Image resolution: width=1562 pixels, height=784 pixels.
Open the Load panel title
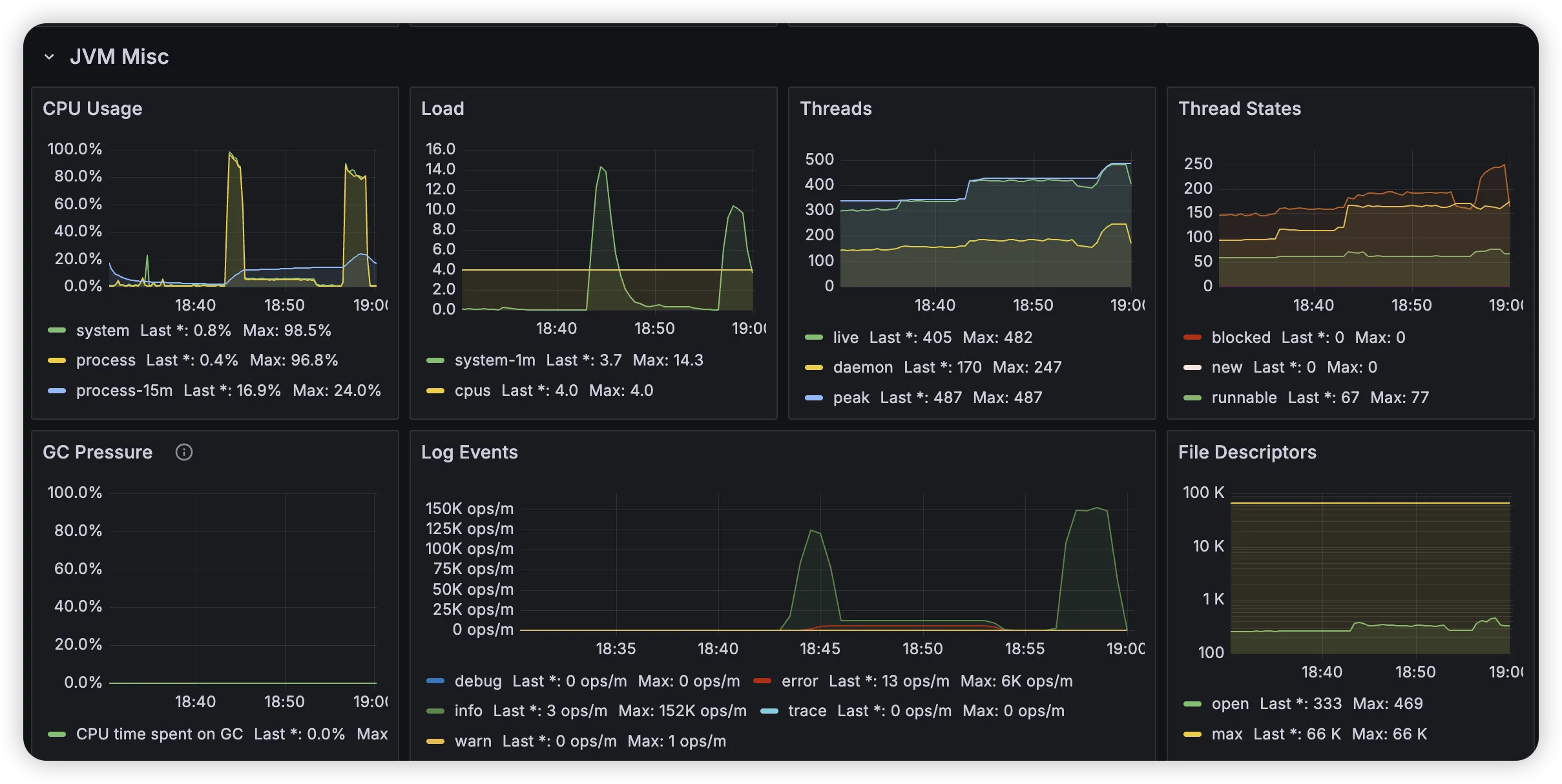click(x=443, y=108)
